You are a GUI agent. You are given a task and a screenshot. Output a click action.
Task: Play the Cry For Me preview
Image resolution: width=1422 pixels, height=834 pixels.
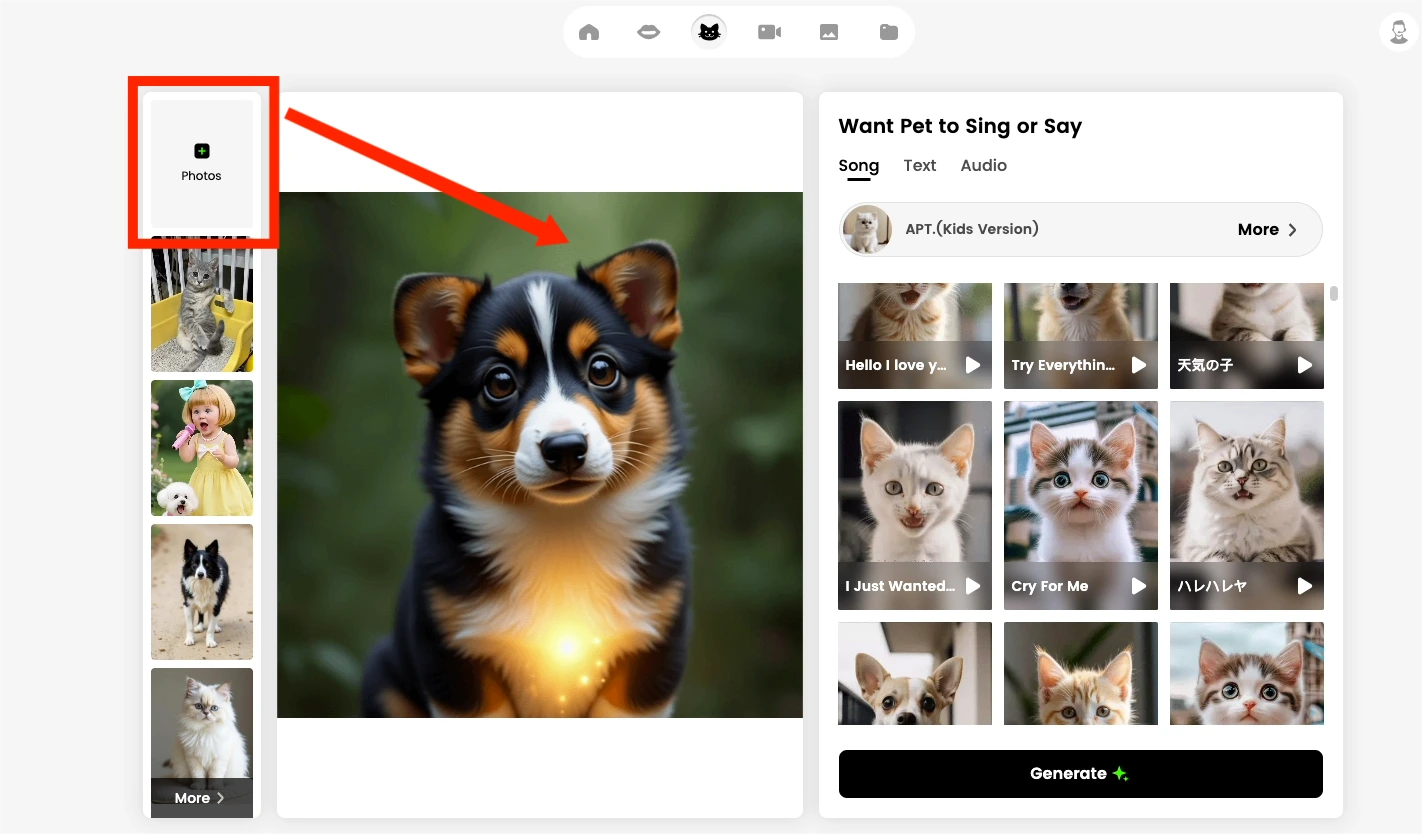point(1138,586)
